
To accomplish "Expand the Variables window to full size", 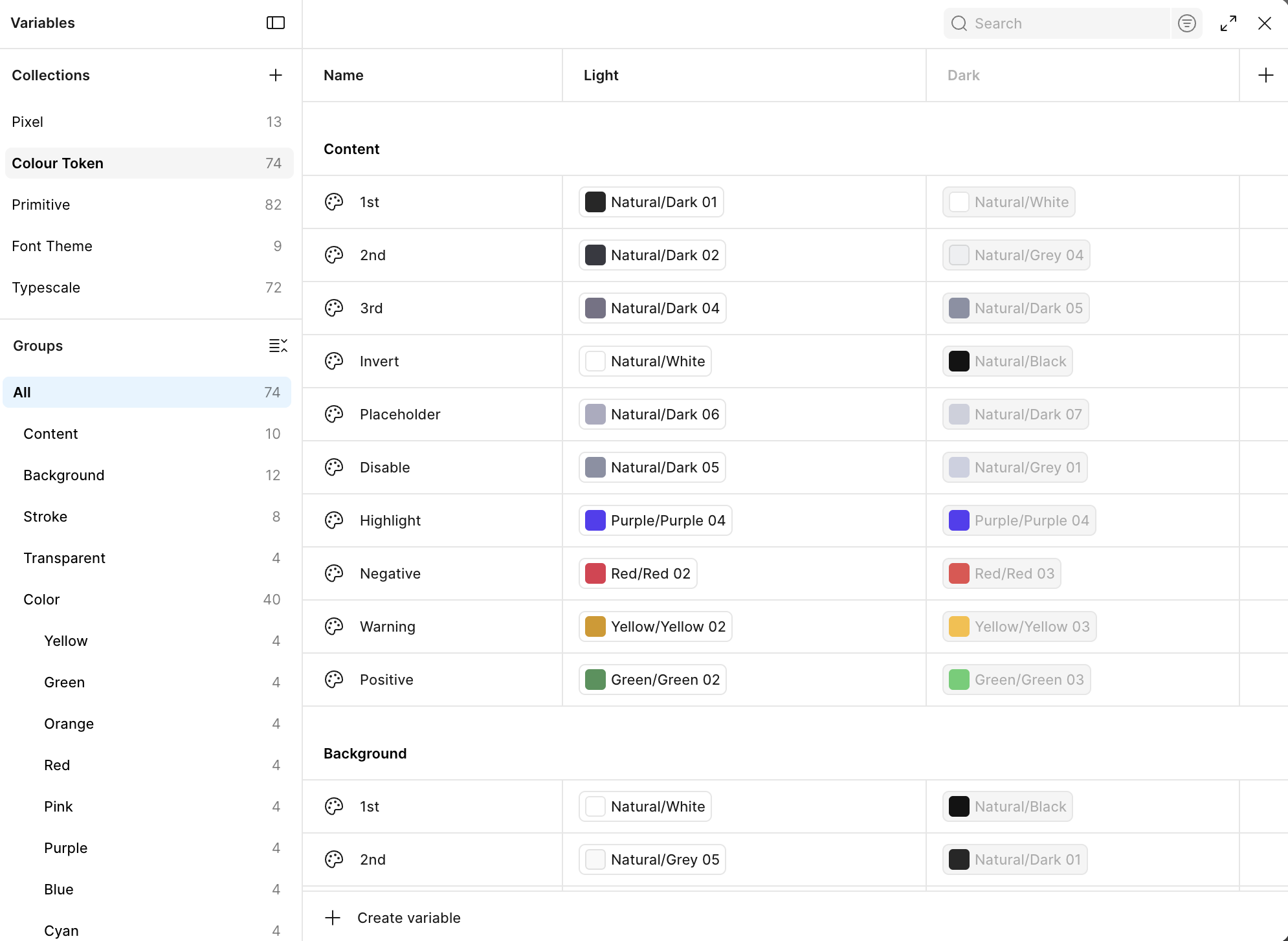I will tap(1228, 23).
